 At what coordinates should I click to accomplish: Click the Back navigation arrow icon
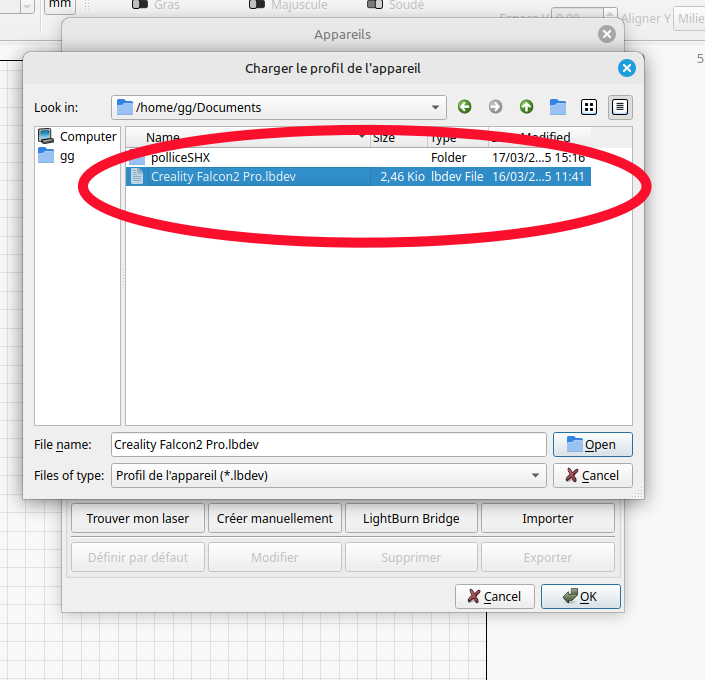[465, 107]
